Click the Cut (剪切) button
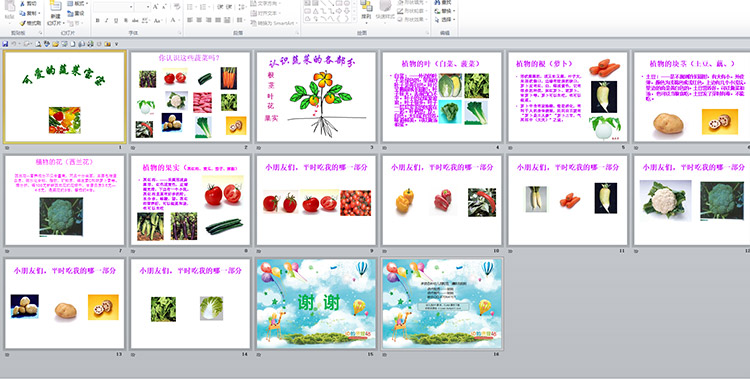This screenshot has height=379, width=750. point(28,3)
